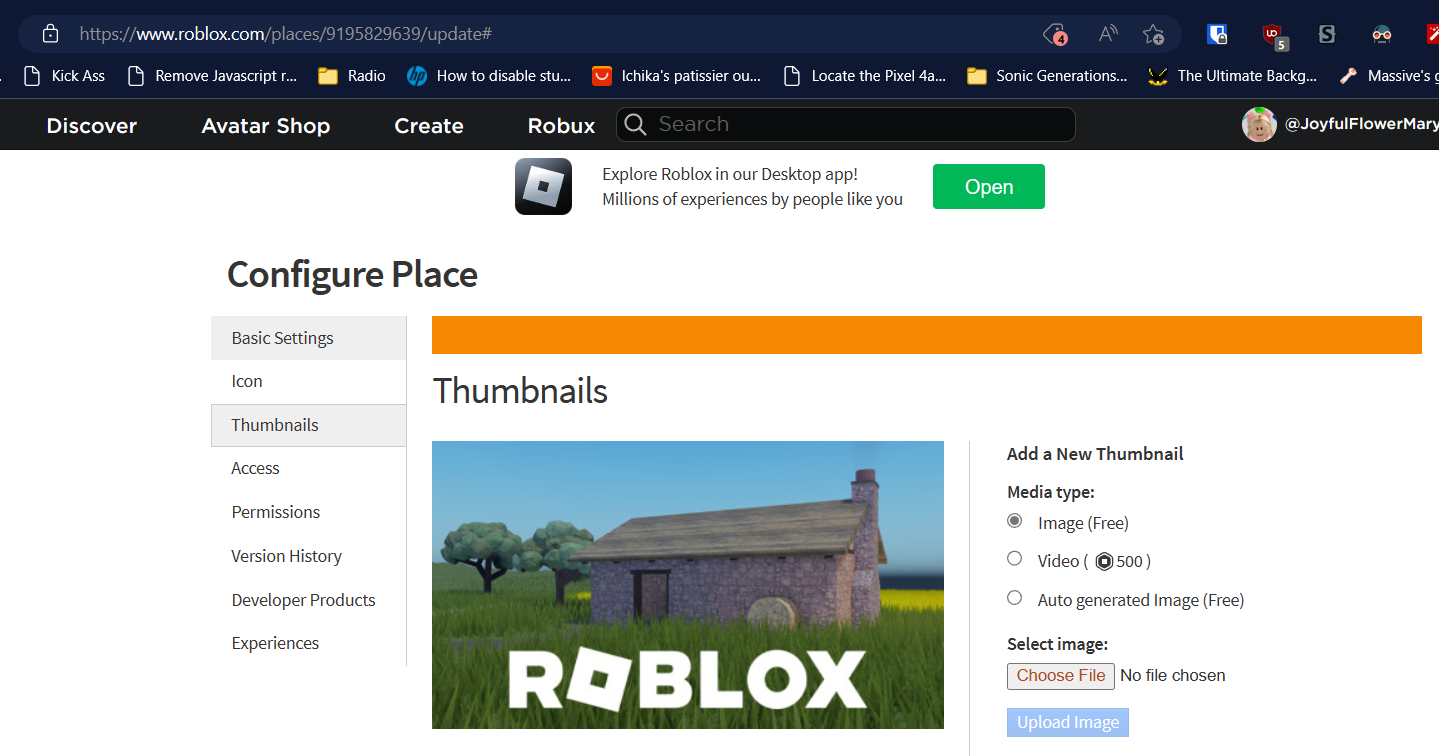Open the Sonic Generations bookmarks folder
Screen dimensions: 1439x756
(x=1048, y=76)
